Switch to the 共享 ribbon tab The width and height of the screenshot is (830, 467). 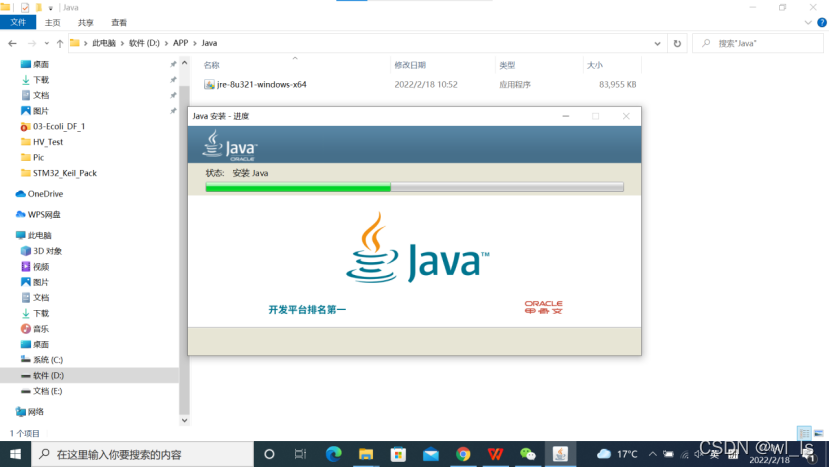click(x=85, y=23)
